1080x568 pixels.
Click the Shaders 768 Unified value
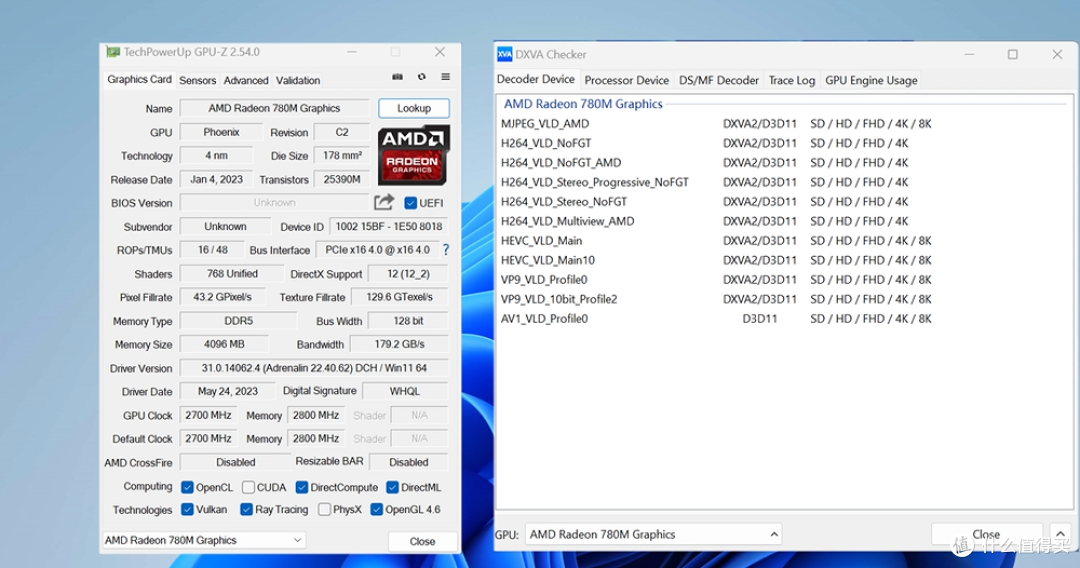[232, 274]
